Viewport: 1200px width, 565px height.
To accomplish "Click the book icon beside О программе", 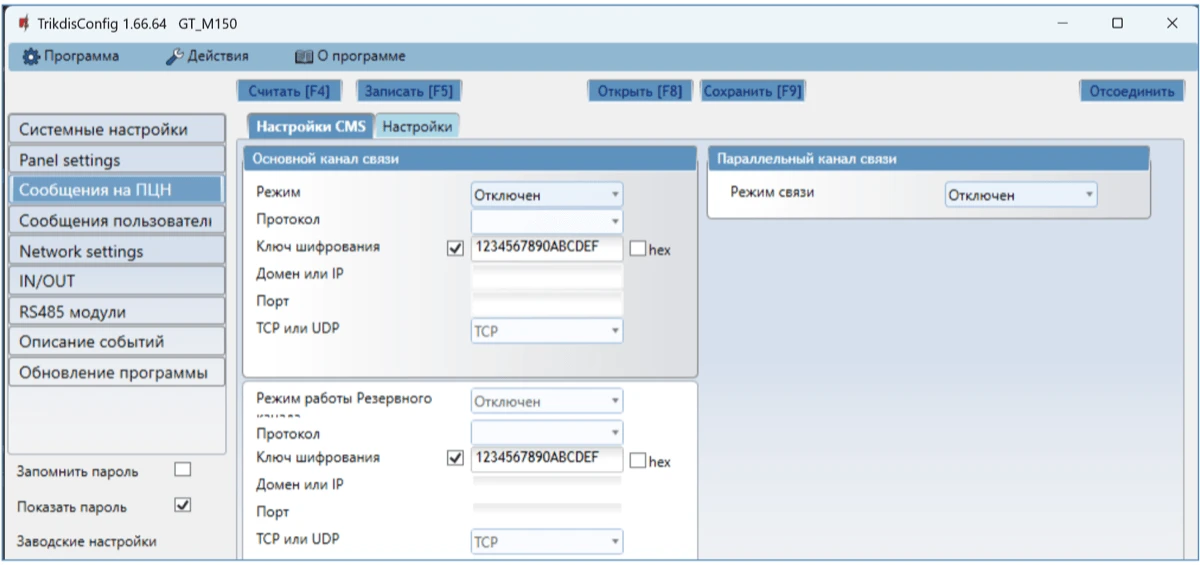I will point(304,56).
